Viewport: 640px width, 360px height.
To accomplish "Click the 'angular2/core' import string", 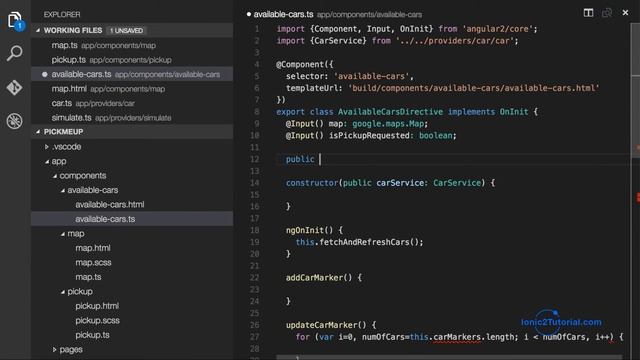I will [x=498, y=29].
